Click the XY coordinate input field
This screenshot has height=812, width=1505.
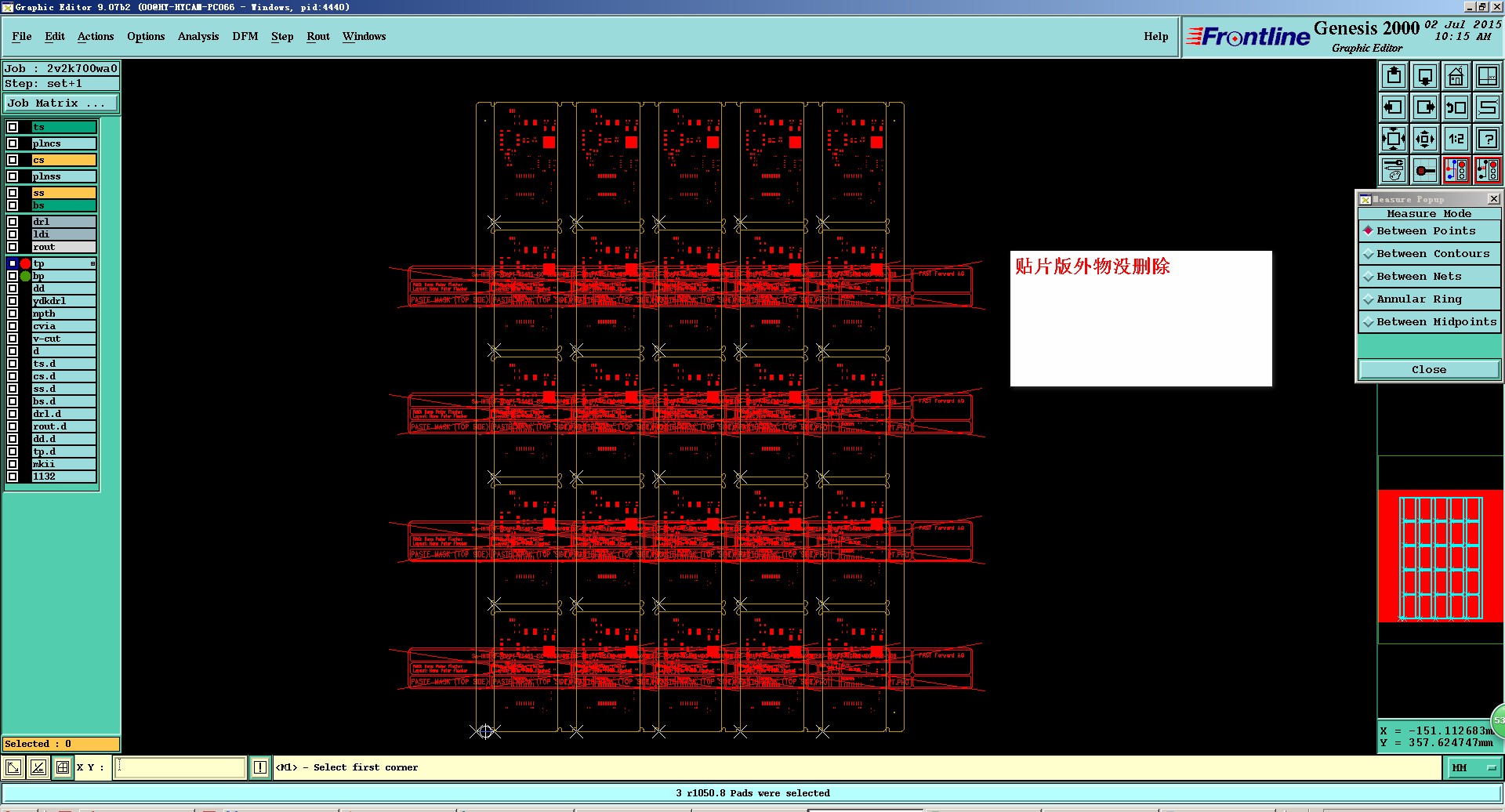tap(180, 767)
